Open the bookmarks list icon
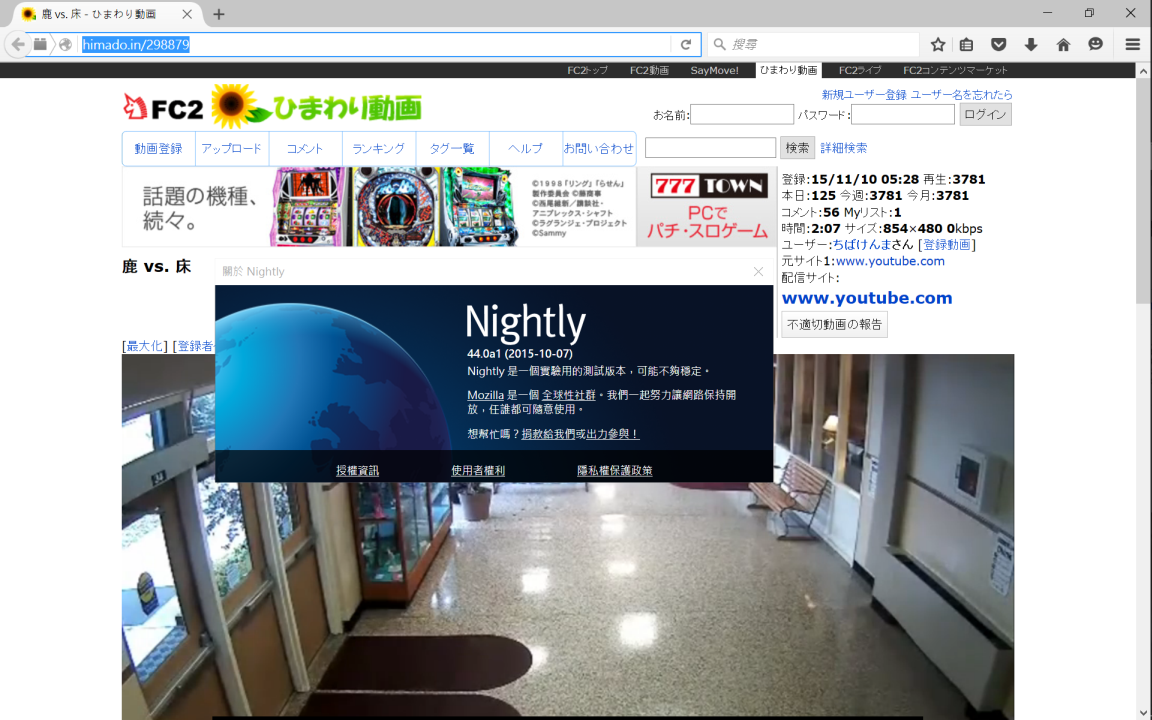Image resolution: width=1152 pixels, height=720 pixels. (x=966, y=44)
